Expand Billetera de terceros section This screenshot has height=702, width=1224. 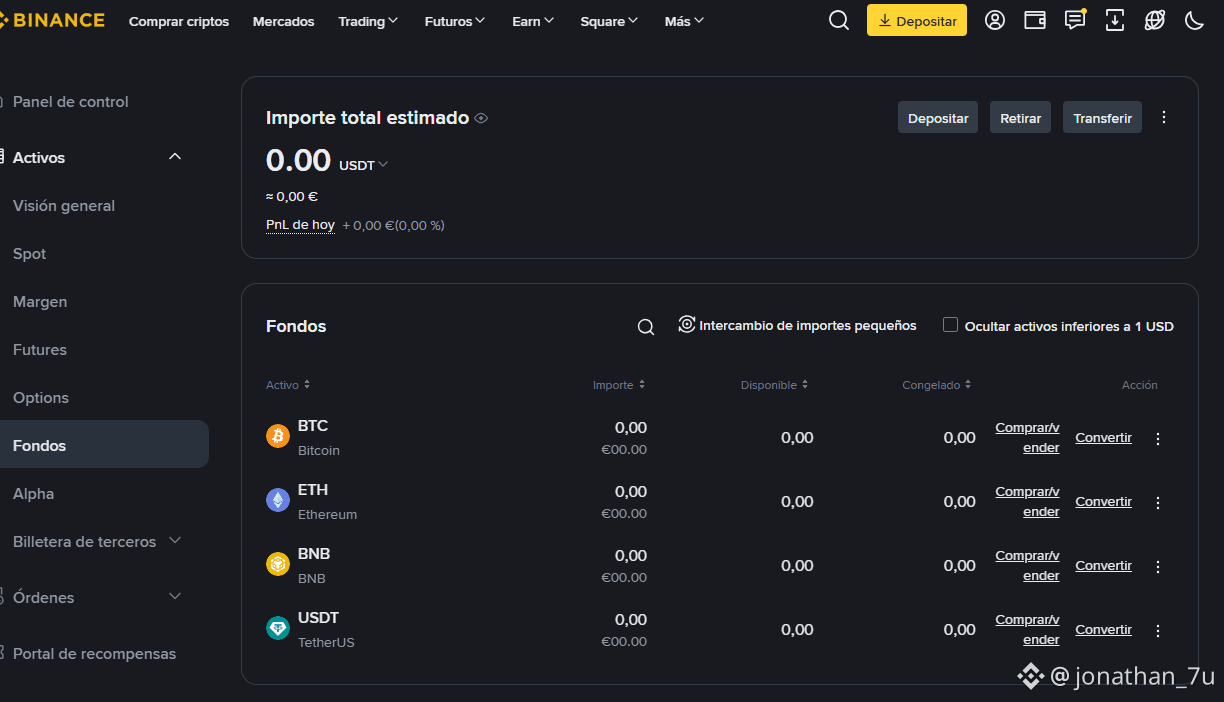point(175,541)
